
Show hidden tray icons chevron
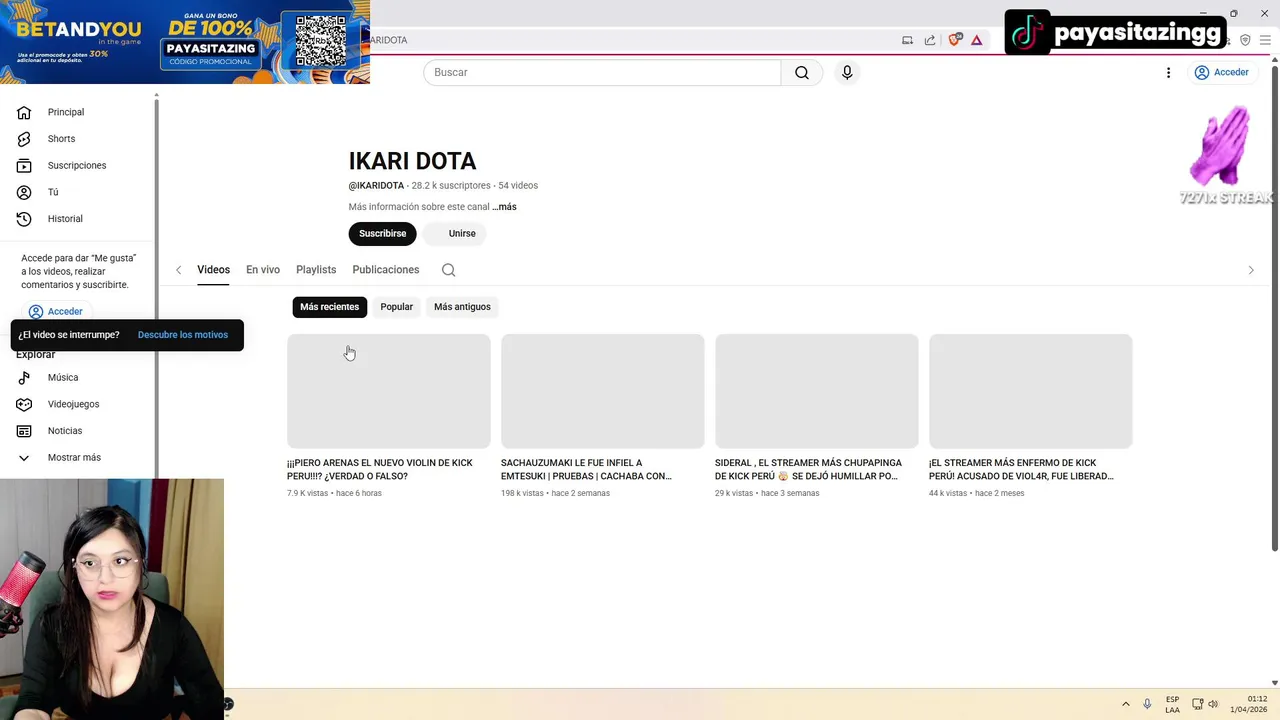pos(1126,704)
